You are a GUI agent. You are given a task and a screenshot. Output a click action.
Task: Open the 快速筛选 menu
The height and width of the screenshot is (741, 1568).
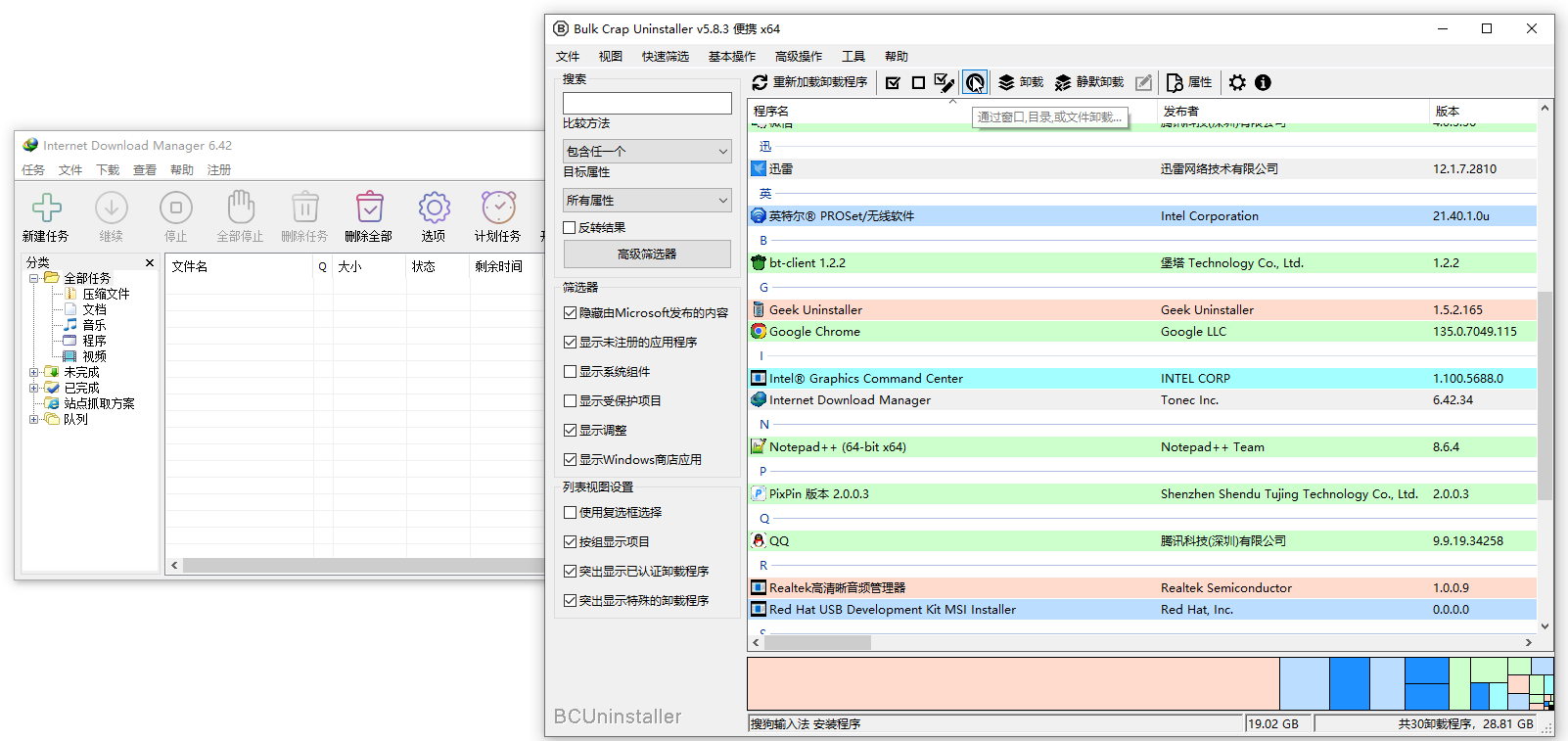click(x=666, y=57)
